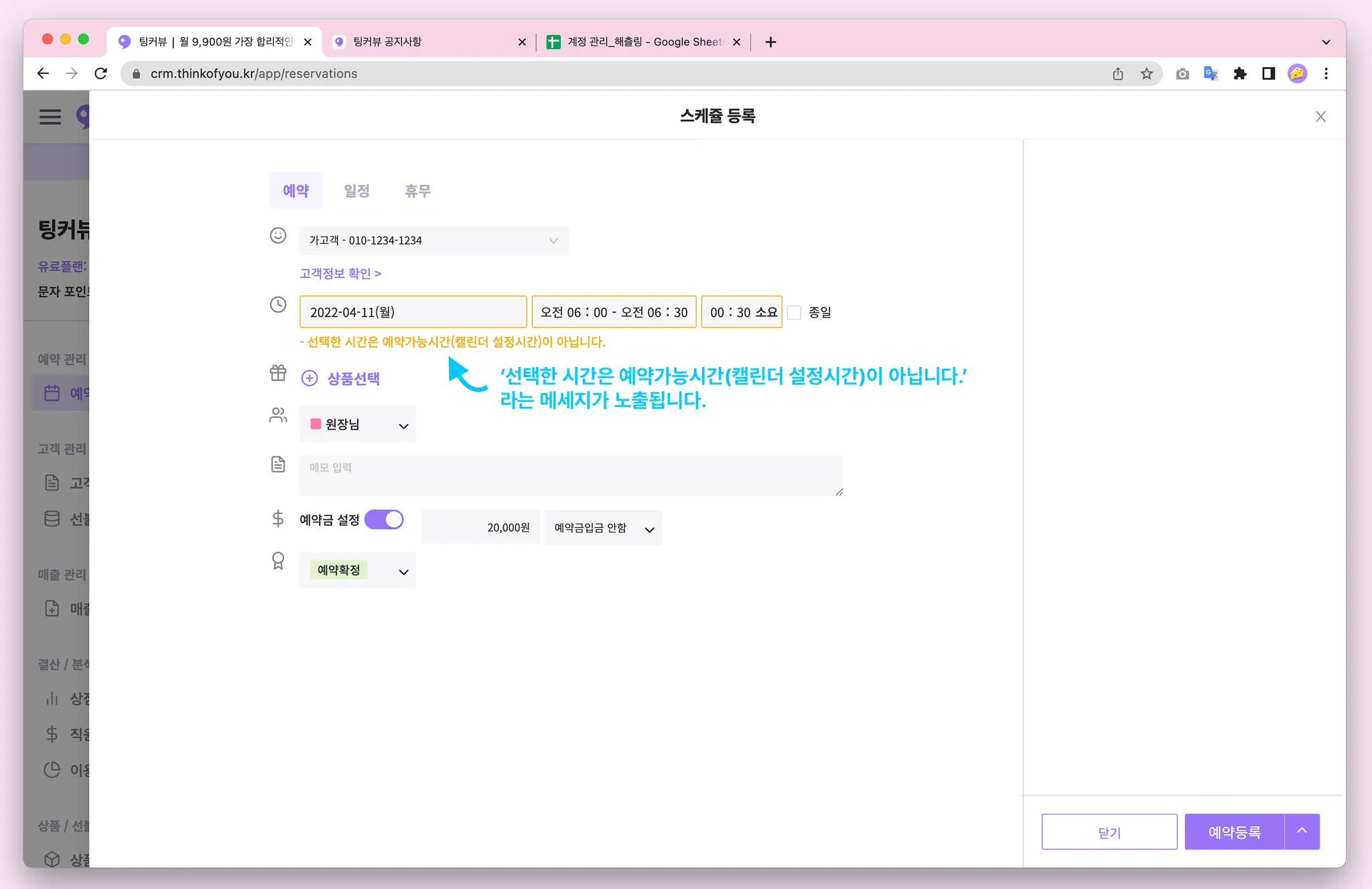Click the share icon in the address bar
This screenshot has height=889, width=1372.
click(1118, 74)
